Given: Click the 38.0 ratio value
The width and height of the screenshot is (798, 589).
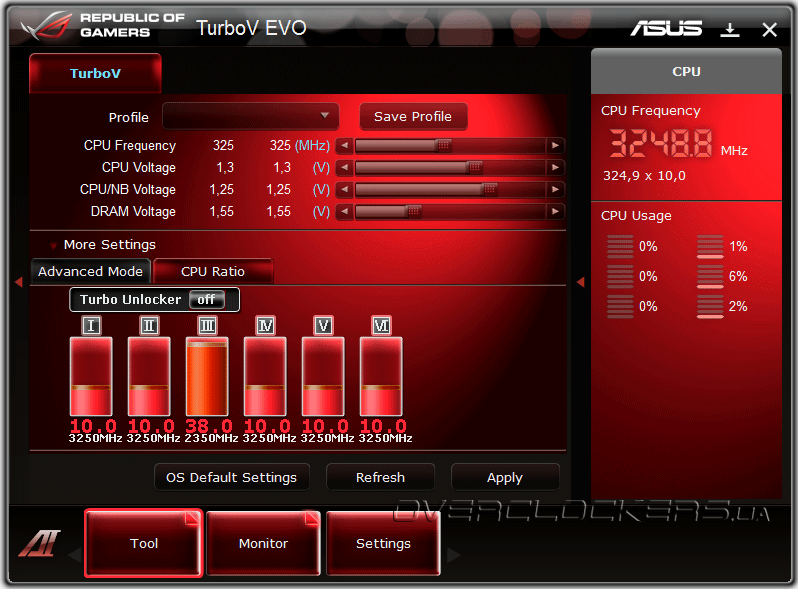Looking at the screenshot, I should tap(209, 426).
